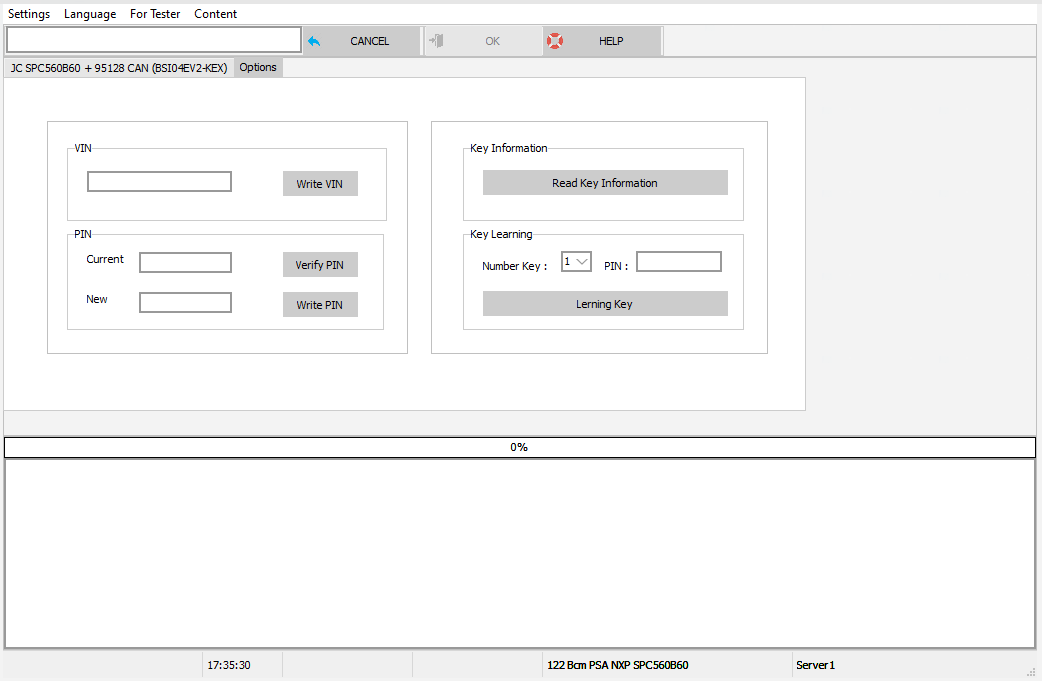Click the red HELP lifebuoy icon

click(555, 40)
